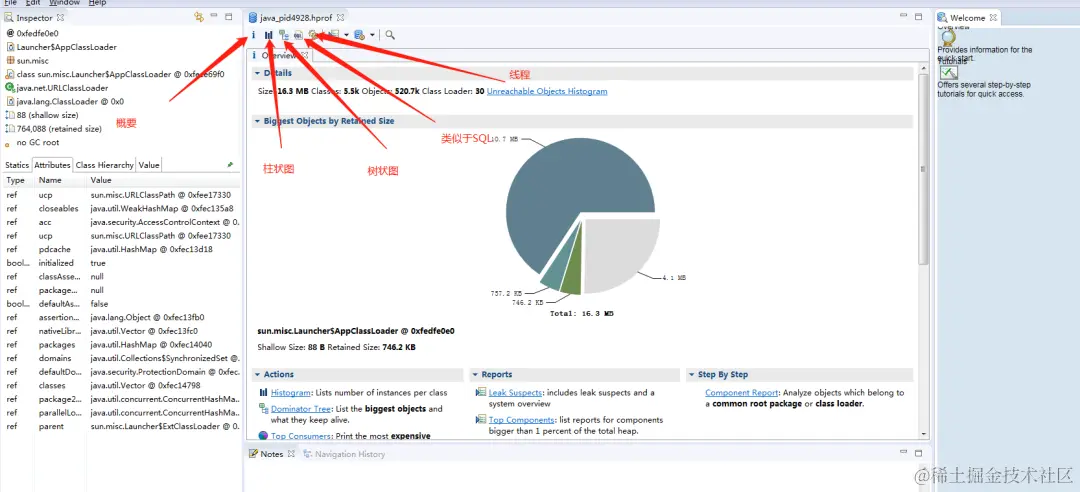Switch to the Attributes tab

coord(52,165)
